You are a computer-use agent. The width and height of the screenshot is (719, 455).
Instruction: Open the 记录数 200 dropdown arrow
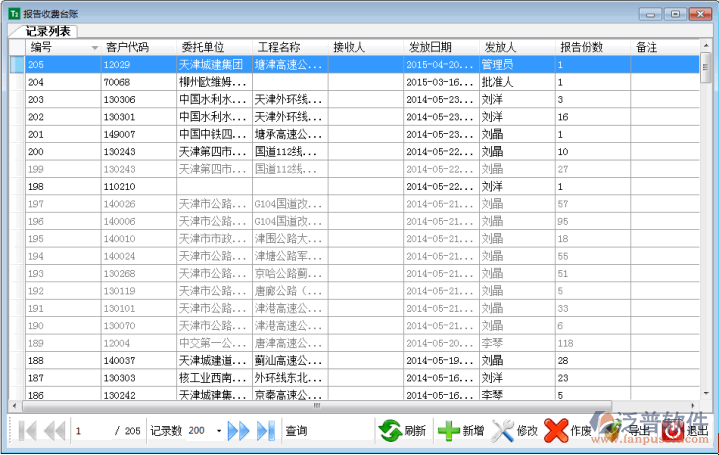click(219, 431)
